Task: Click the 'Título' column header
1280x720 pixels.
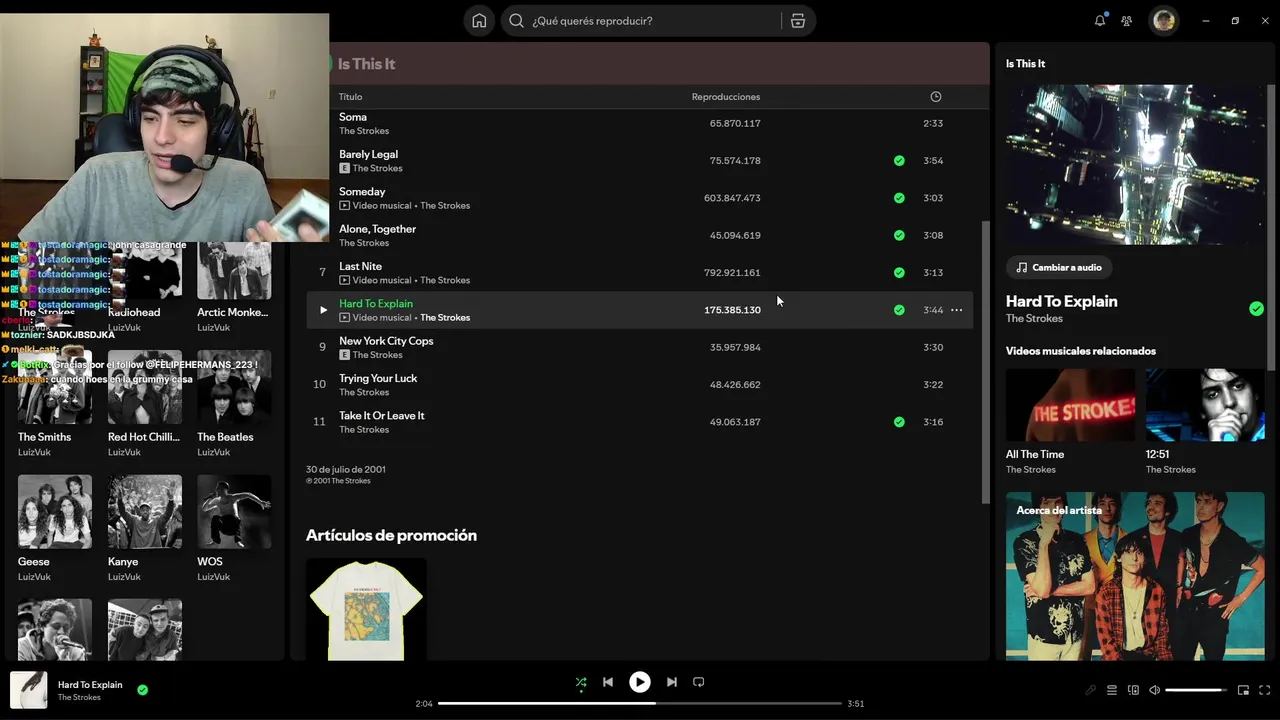Action: 350,97
